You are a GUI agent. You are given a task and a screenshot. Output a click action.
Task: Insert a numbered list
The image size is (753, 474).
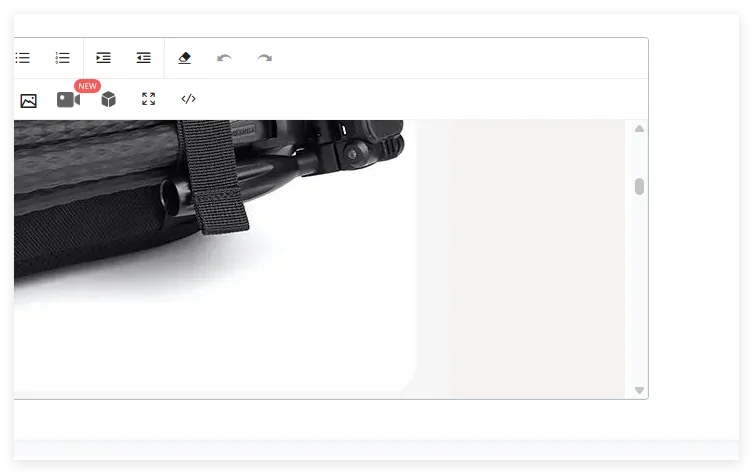tap(62, 58)
